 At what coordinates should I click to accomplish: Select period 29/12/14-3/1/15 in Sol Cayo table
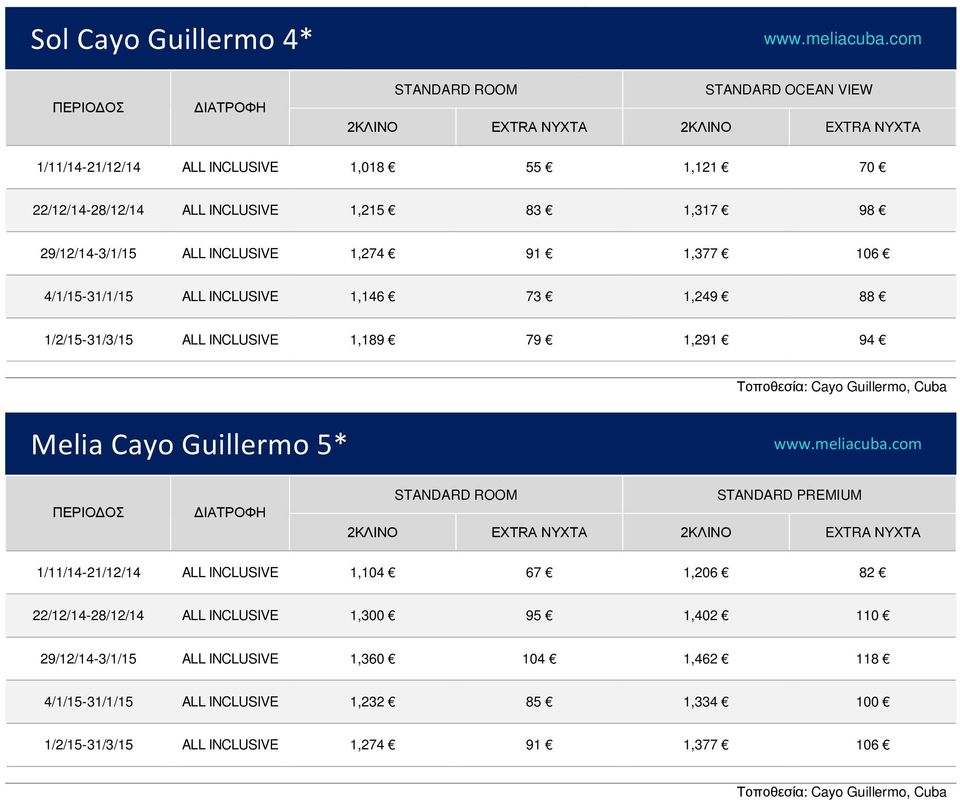coord(88,253)
